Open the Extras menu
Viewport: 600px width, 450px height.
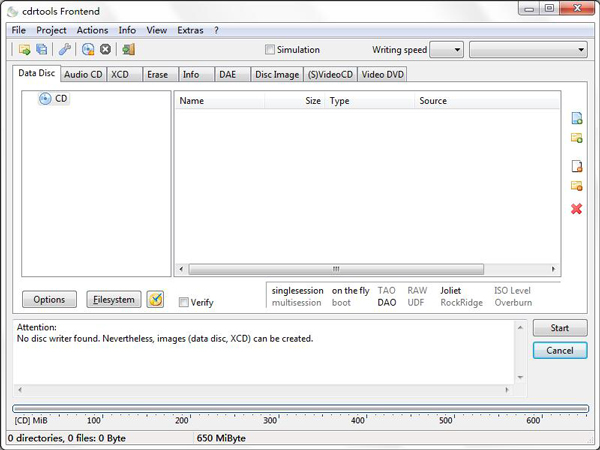190,30
